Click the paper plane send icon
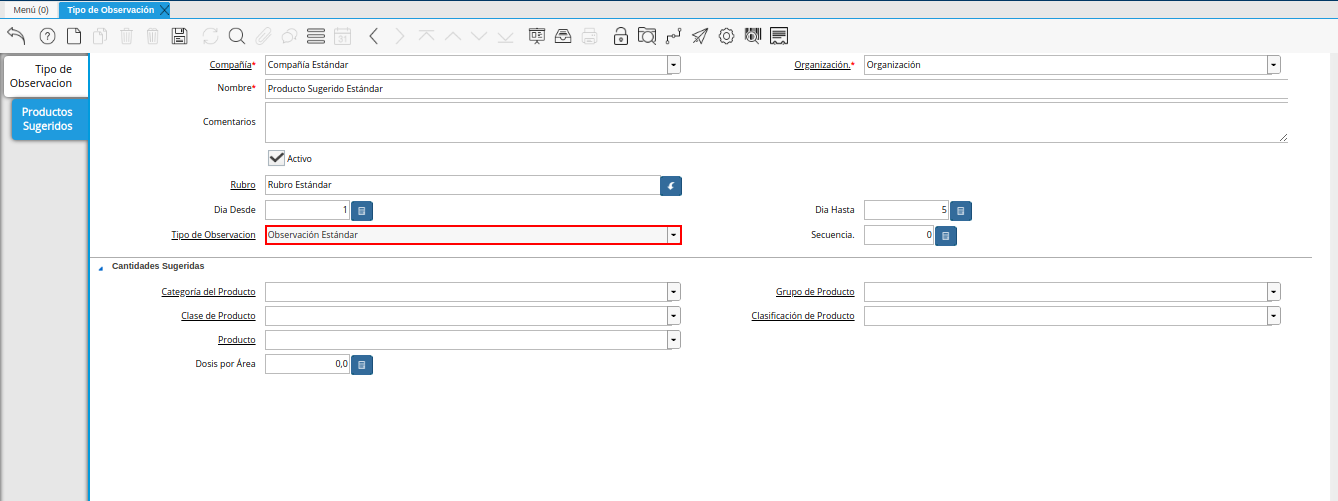Screen dimensions: 1338x501 click(700, 36)
